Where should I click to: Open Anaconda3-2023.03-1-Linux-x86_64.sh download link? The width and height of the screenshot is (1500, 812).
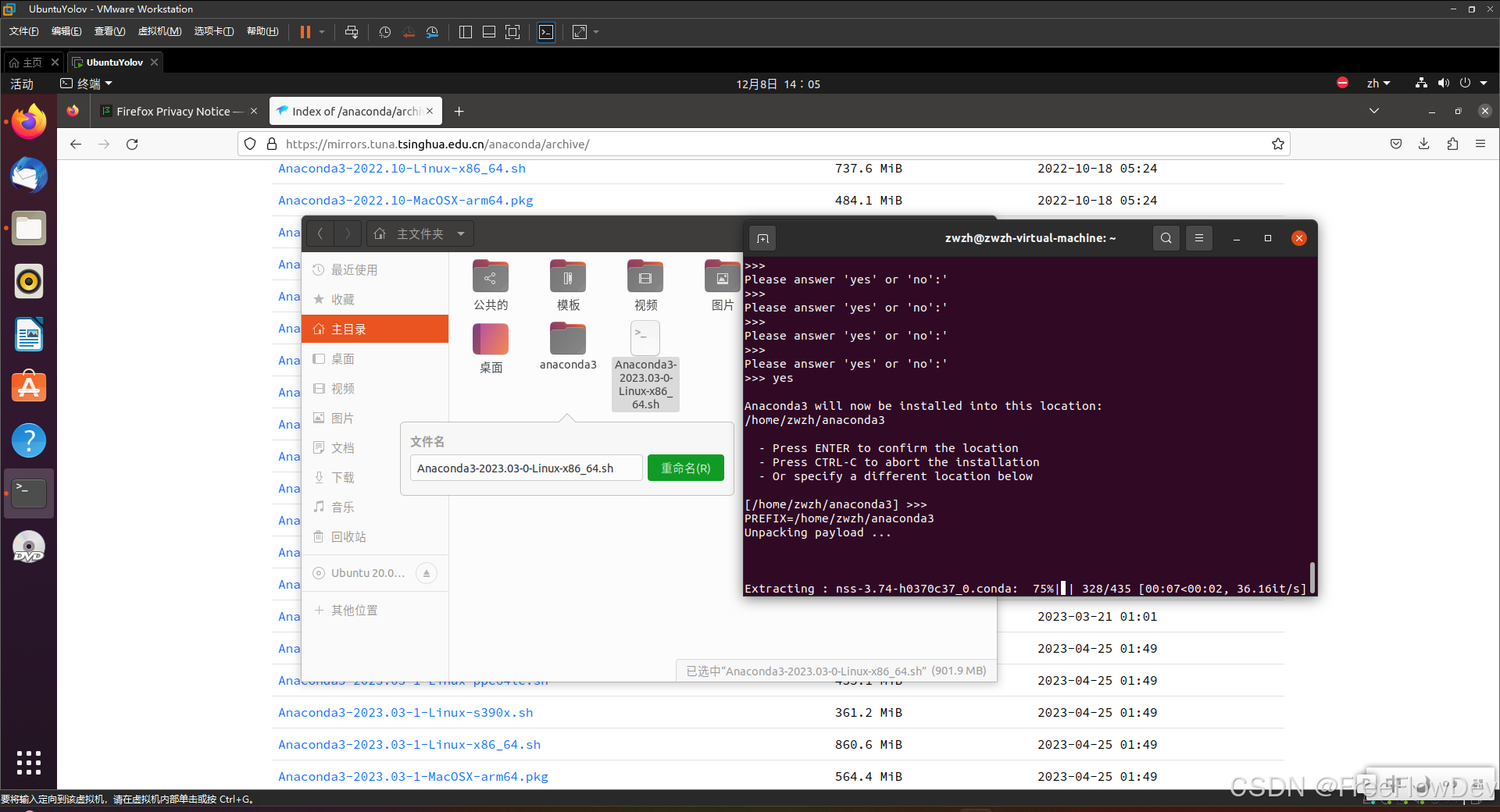(409, 744)
